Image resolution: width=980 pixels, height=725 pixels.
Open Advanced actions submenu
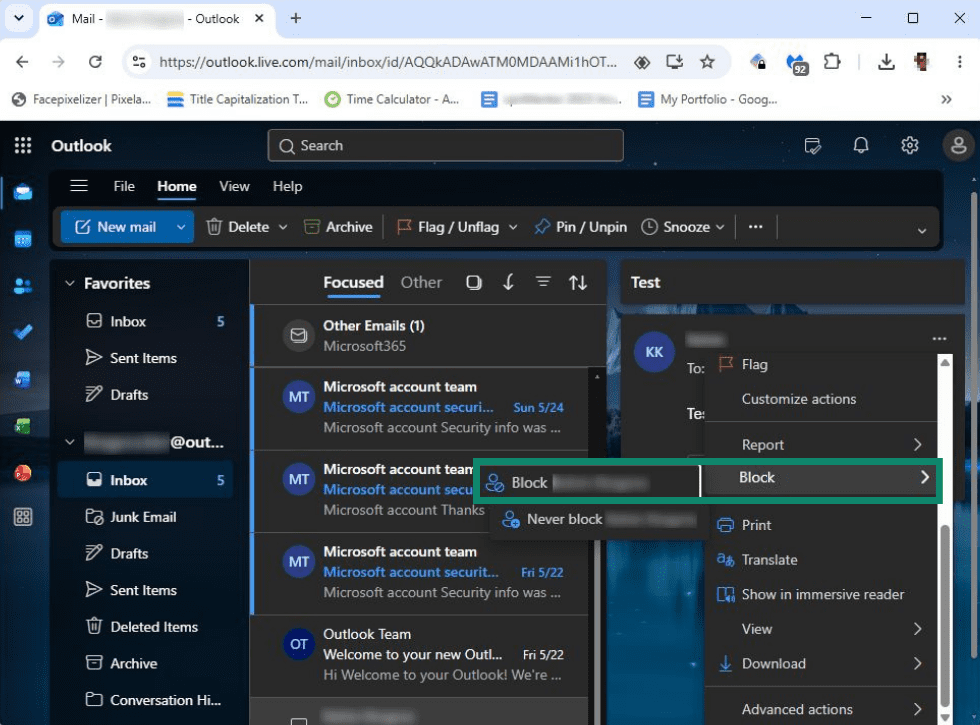coord(821,709)
